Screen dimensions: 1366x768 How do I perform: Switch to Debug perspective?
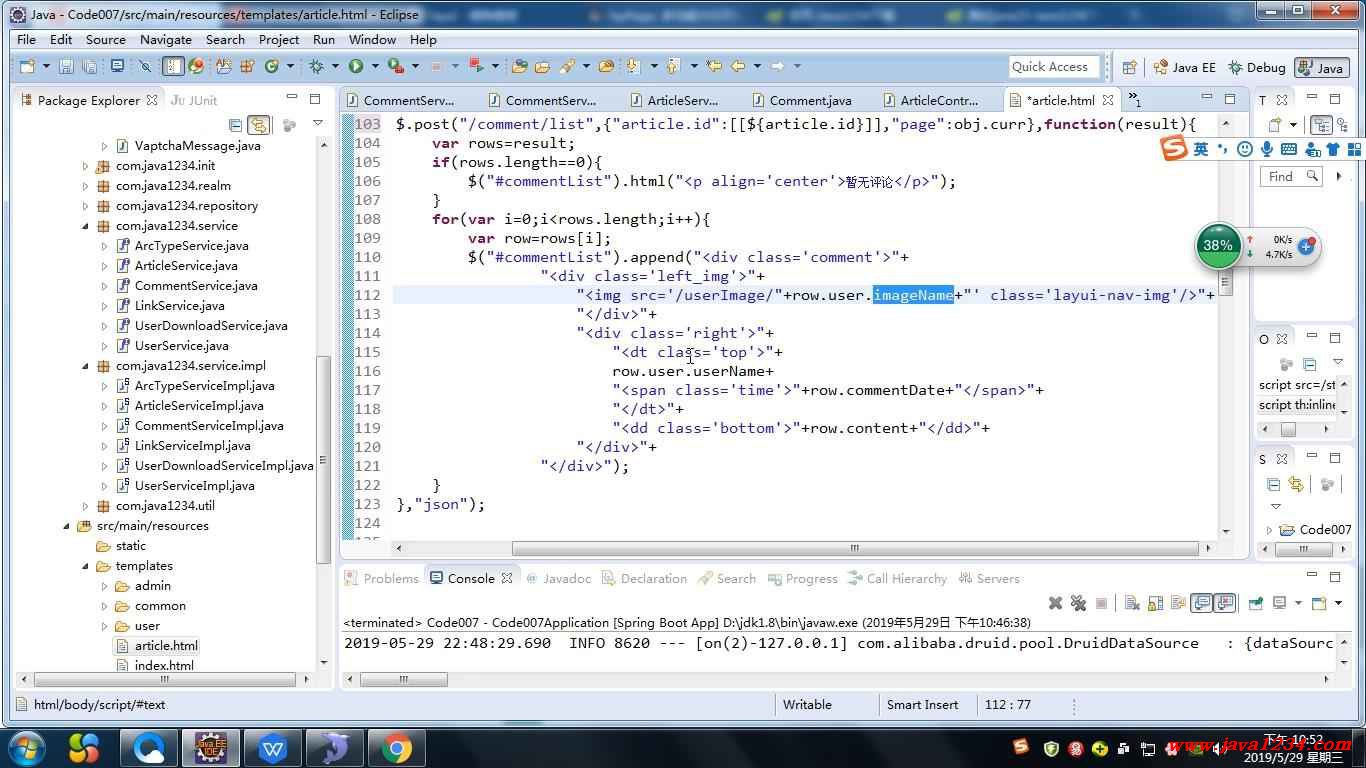point(1256,67)
